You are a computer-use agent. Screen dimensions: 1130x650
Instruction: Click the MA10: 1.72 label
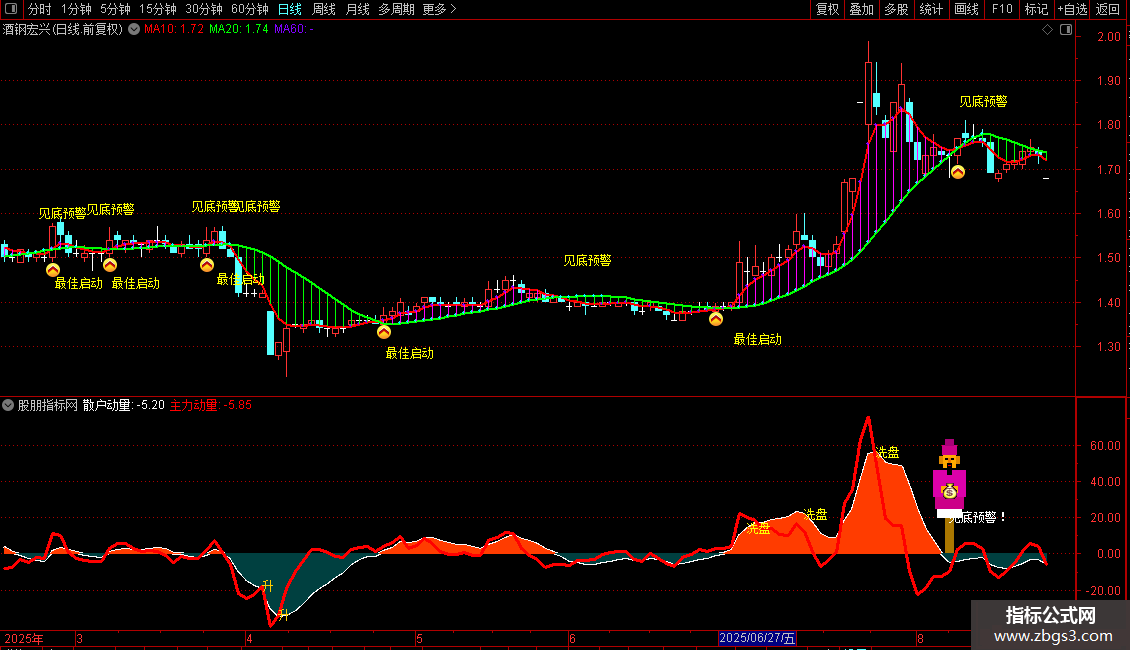point(174,29)
